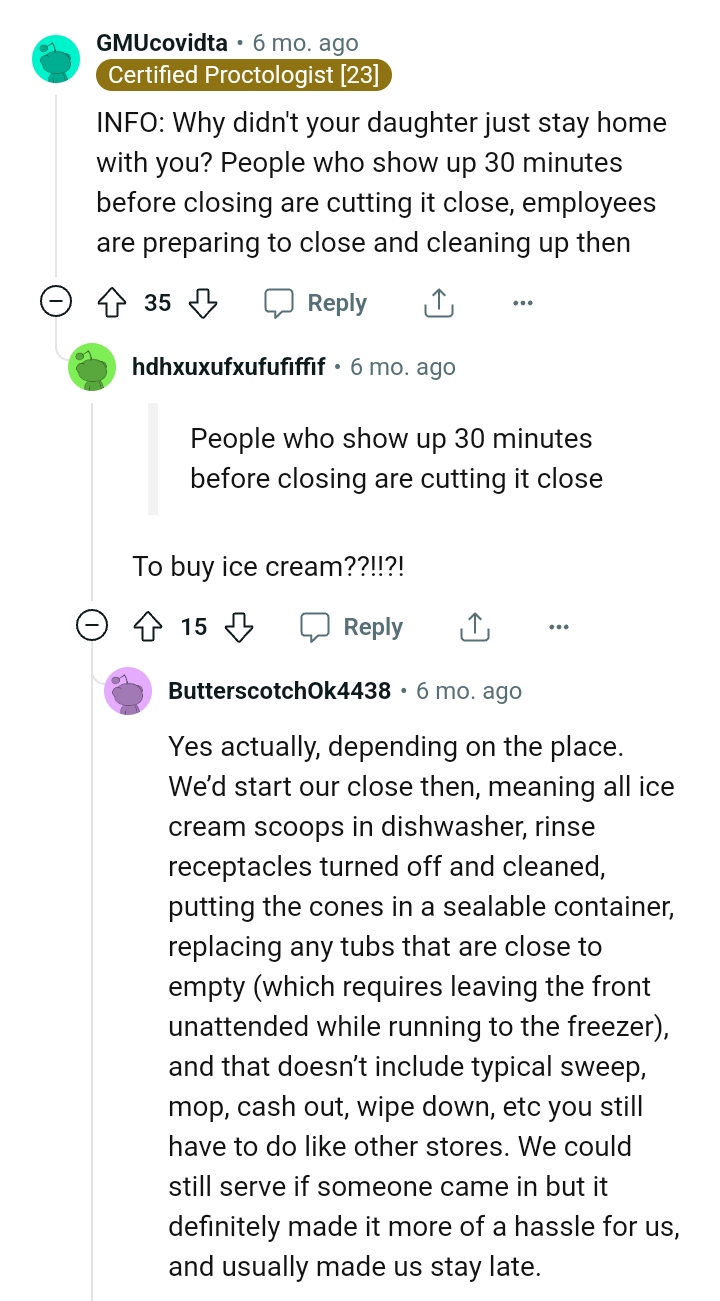Open more options for GMUcovidta's comment
Viewport: 720px width, 1301px height.
point(522,302)
